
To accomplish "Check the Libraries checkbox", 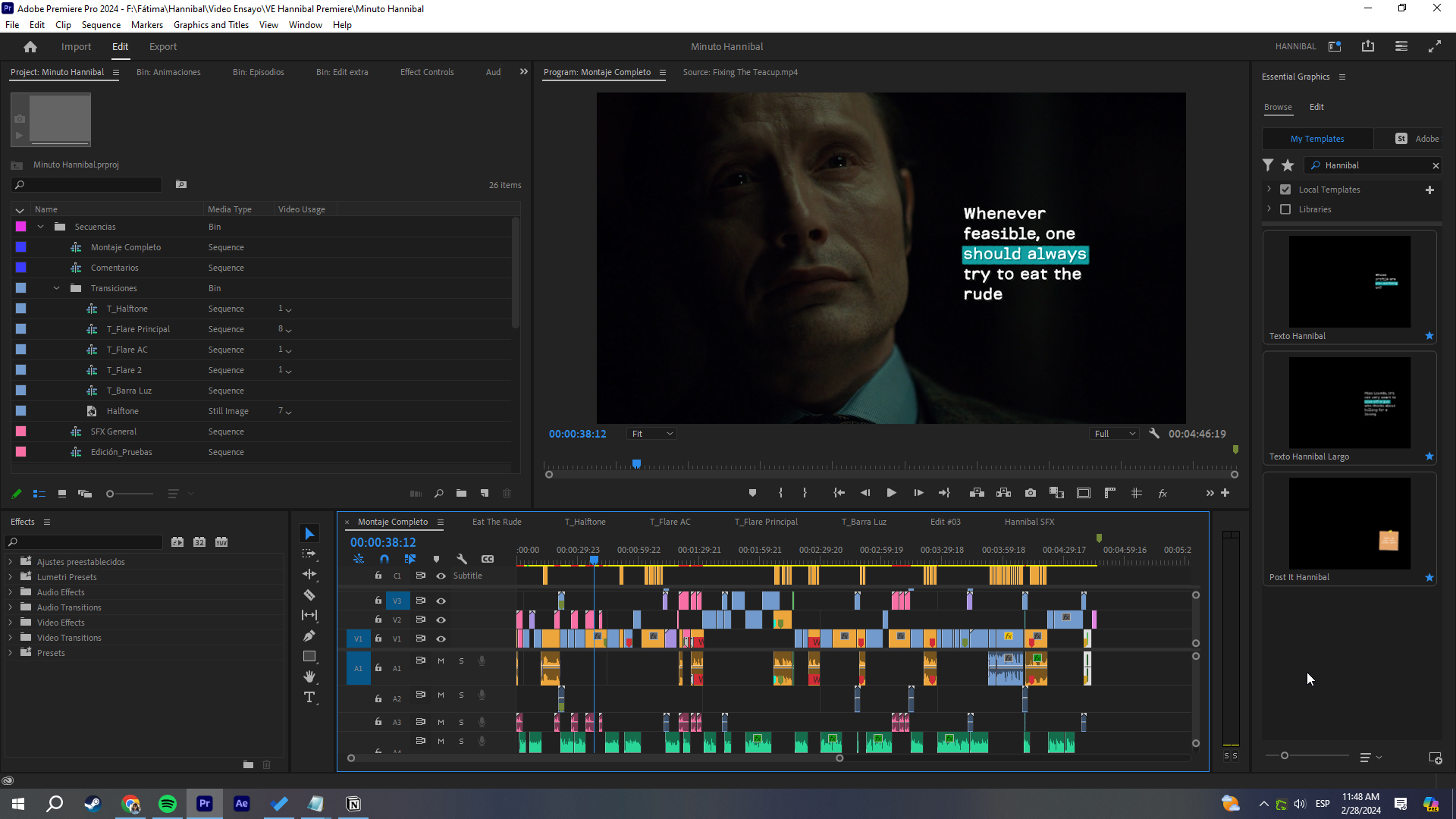I will click(x=1285, y=209).
